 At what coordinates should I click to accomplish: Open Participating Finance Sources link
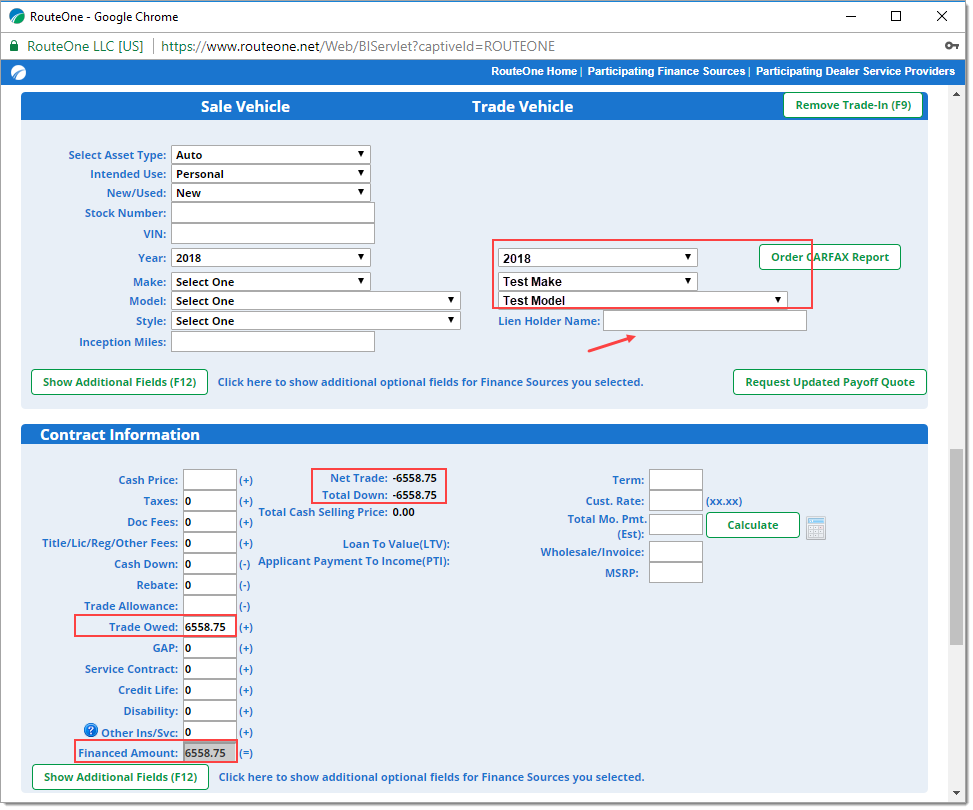pos(666,71)
